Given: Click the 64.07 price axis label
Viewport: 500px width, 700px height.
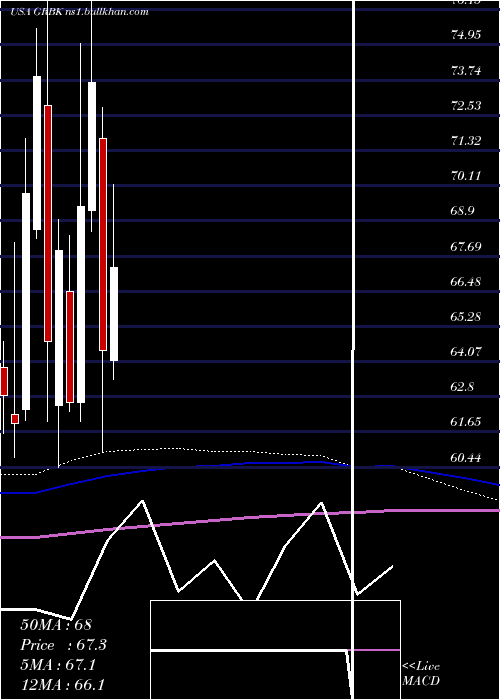Looking at the screenshot, I should [x=466, y=351].
